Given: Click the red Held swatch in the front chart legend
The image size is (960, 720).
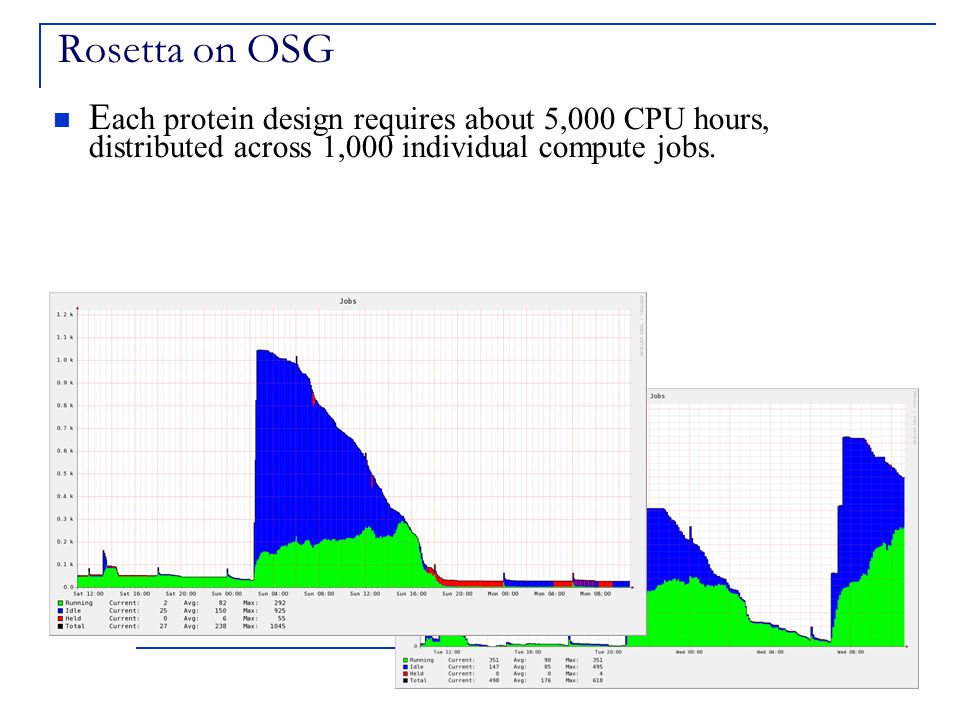Looking at the screenshot, I should pos(61,618).
